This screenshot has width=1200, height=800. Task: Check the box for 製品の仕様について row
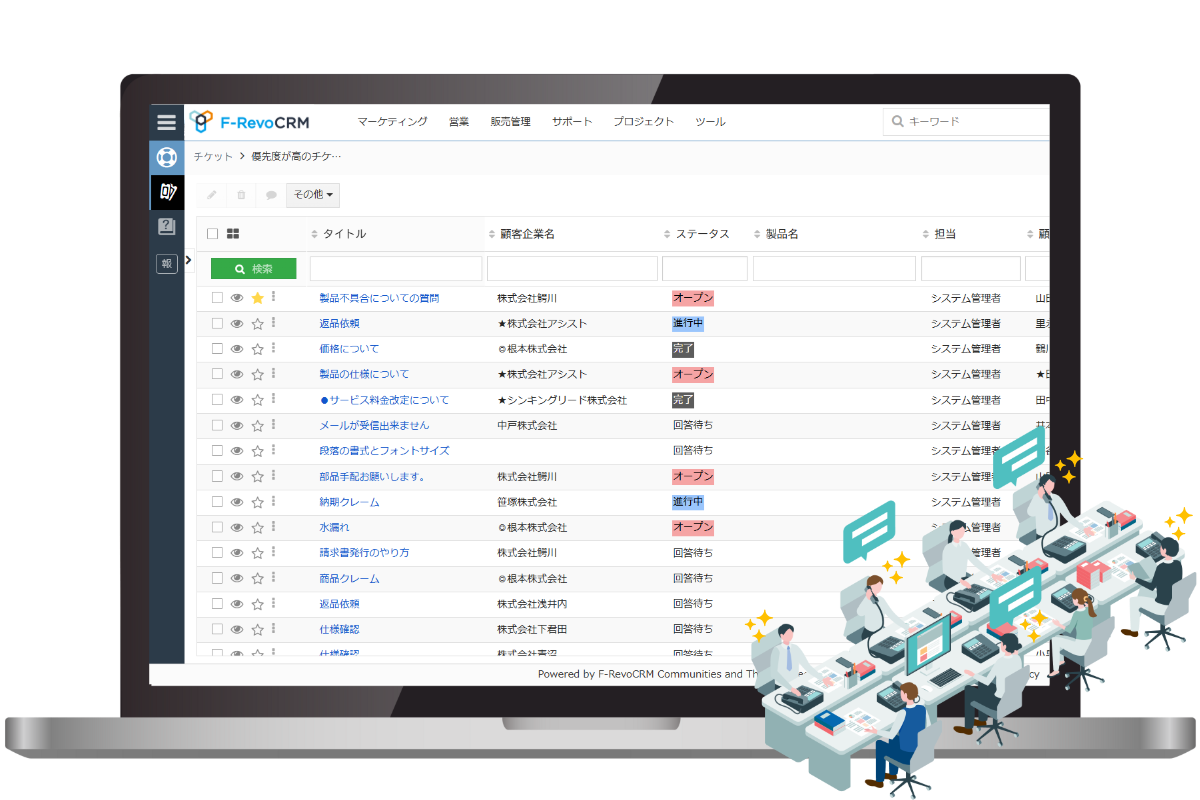pos(217,375)
